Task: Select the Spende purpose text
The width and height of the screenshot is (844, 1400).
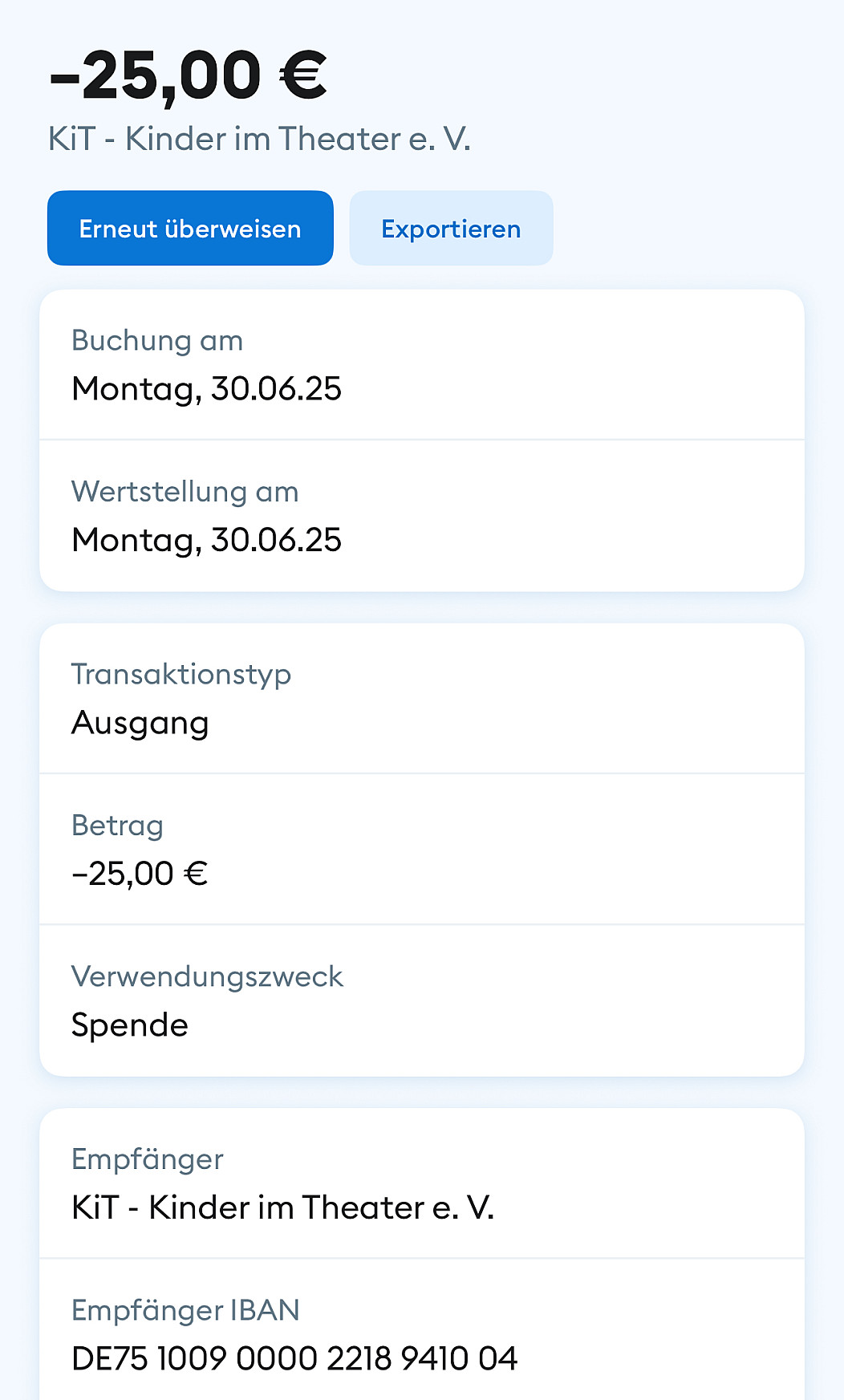Action: click(130, 1025)
